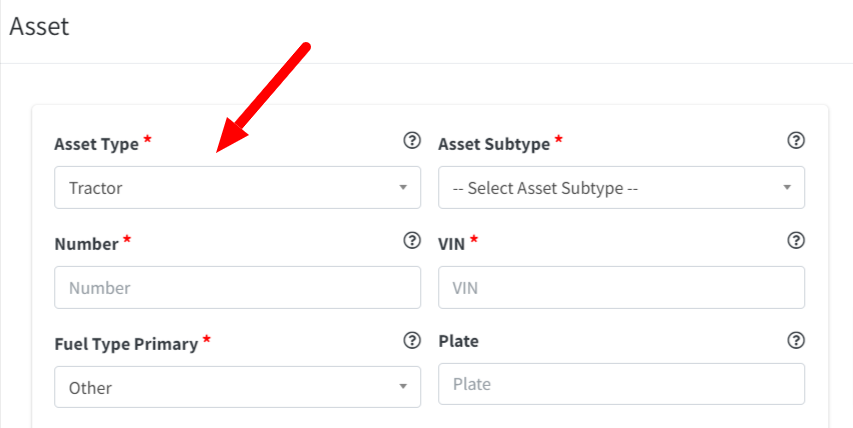Select the Plate input field
The image size is (853, 428).
click(x=621, y=384)
